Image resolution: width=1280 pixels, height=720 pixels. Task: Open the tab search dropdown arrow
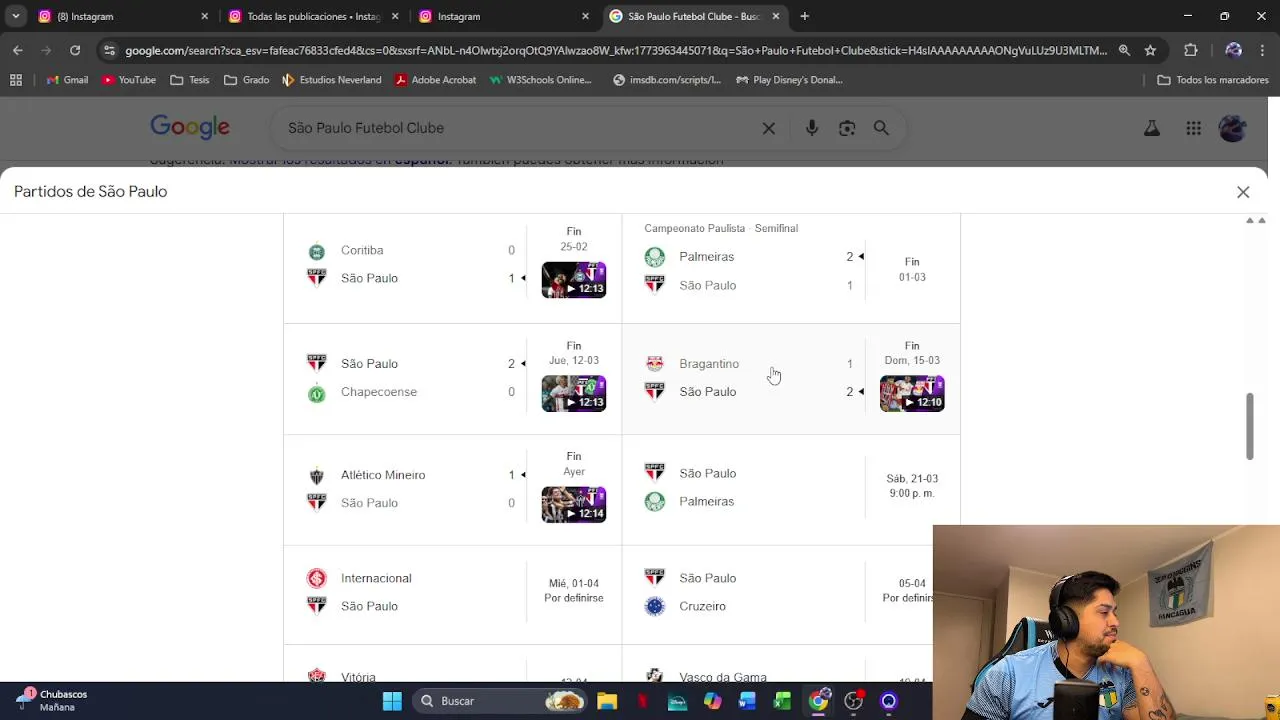pyautogui.click(x=16, y=16)
